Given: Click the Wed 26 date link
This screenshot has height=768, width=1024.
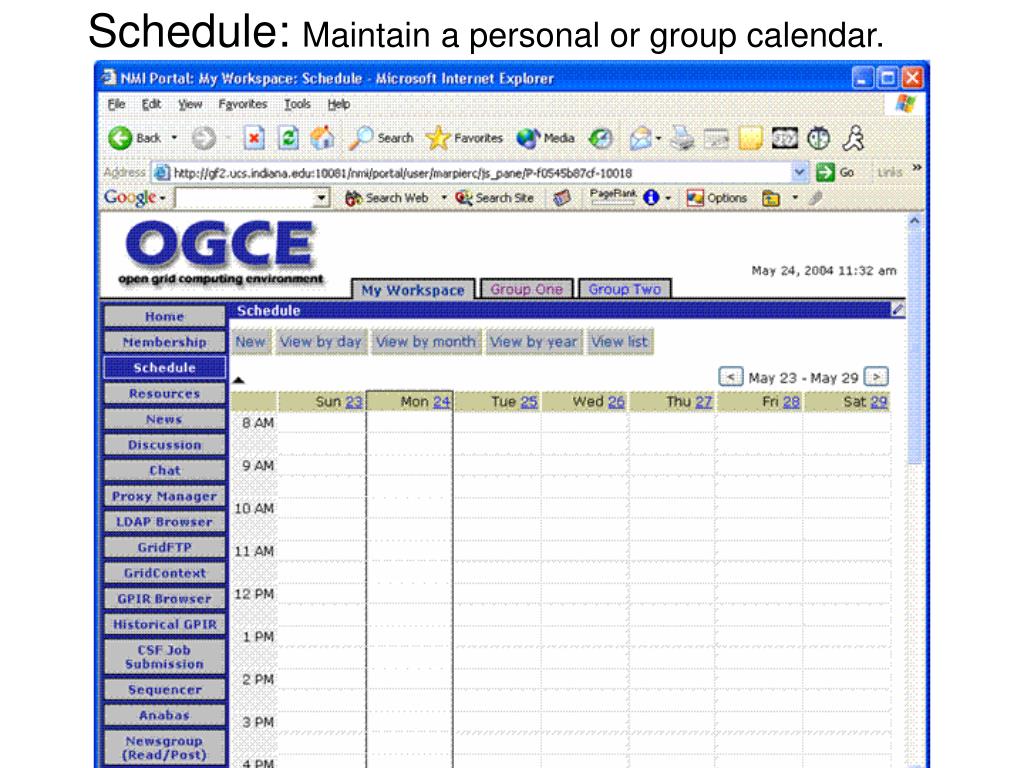Looking at the screenshot, I should (616, 402).
